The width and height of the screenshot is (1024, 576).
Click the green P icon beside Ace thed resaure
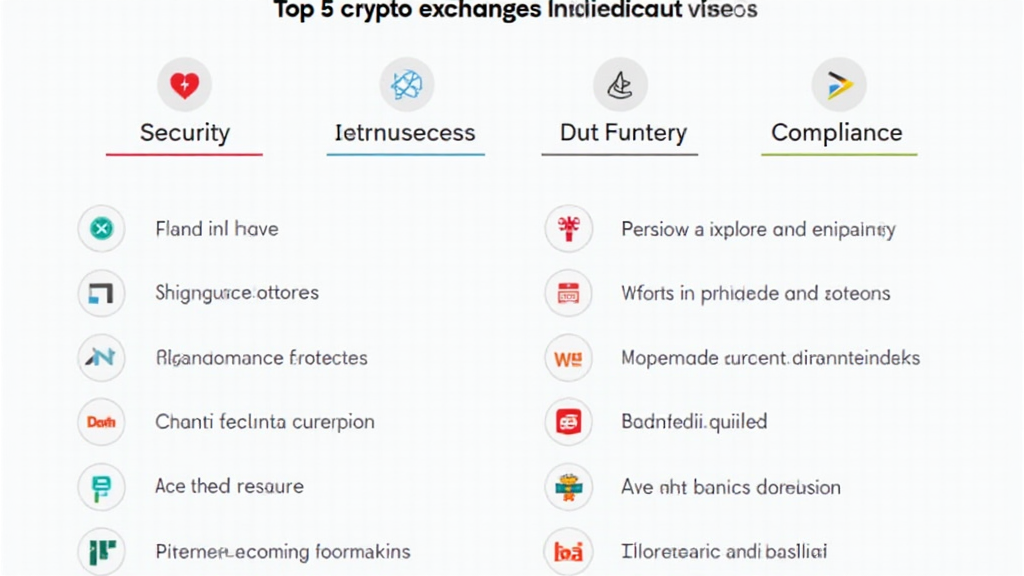click(101, 487)
